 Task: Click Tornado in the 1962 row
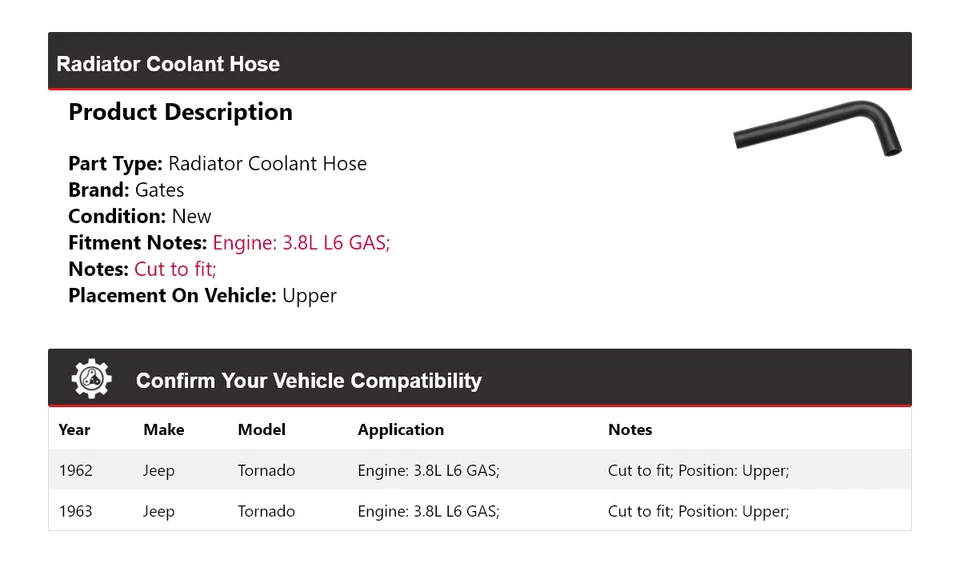pyautogui.click(x=266, y=471)
